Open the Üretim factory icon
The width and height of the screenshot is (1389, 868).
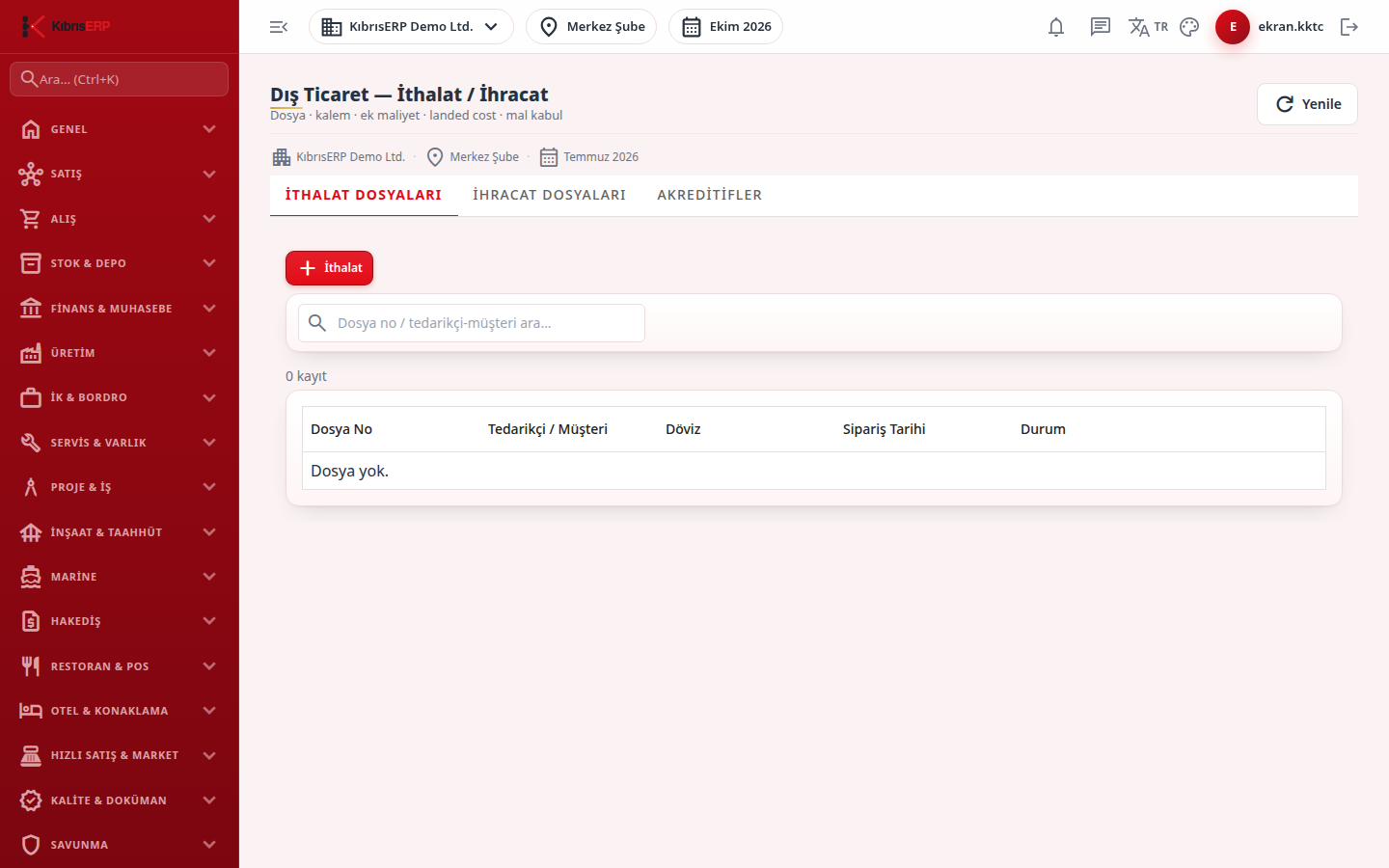(31, 353)
